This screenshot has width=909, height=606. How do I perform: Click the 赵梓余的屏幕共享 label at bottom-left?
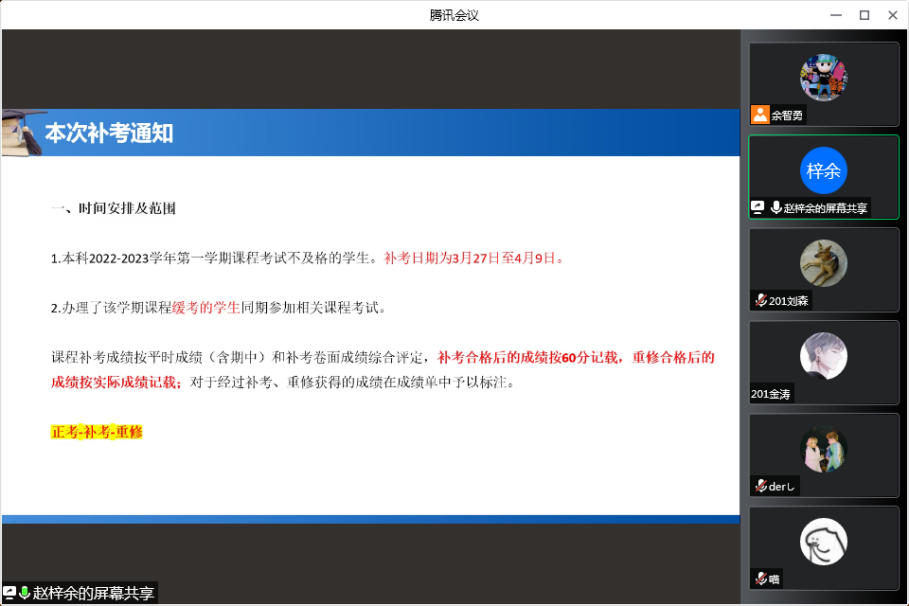[x=94, y=593]
